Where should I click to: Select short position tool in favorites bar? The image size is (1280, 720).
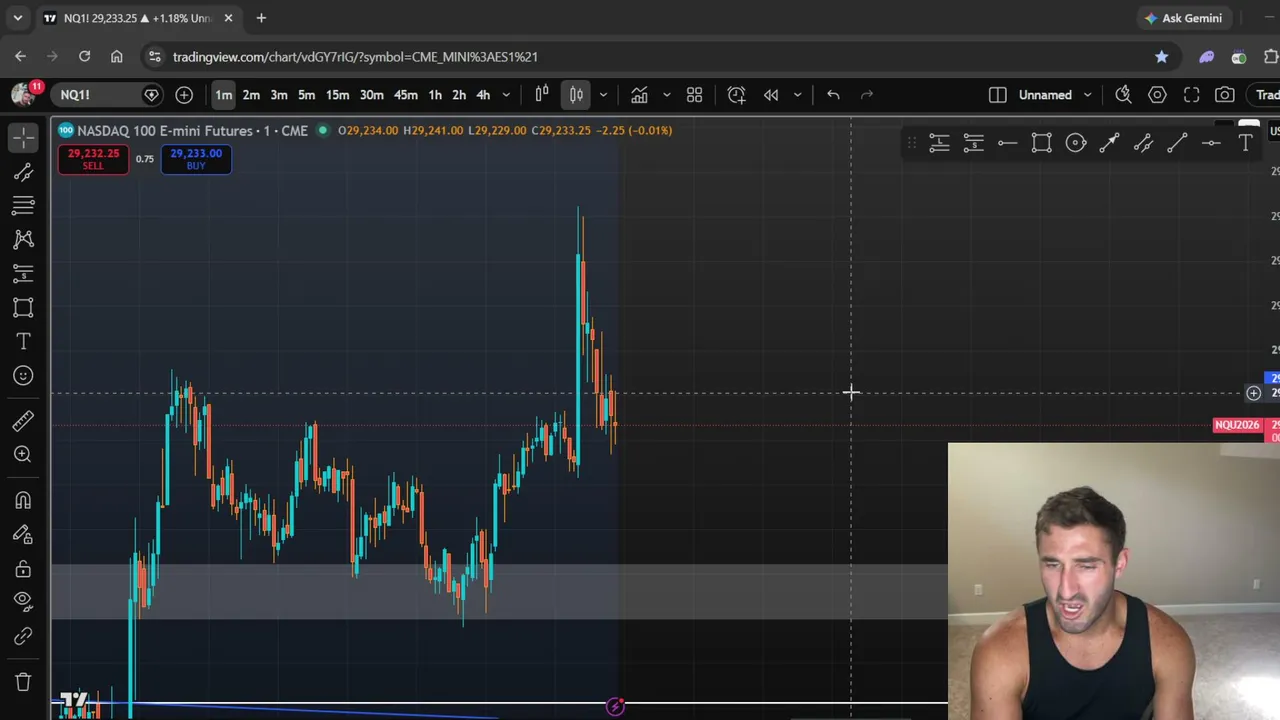click(973, 144)
